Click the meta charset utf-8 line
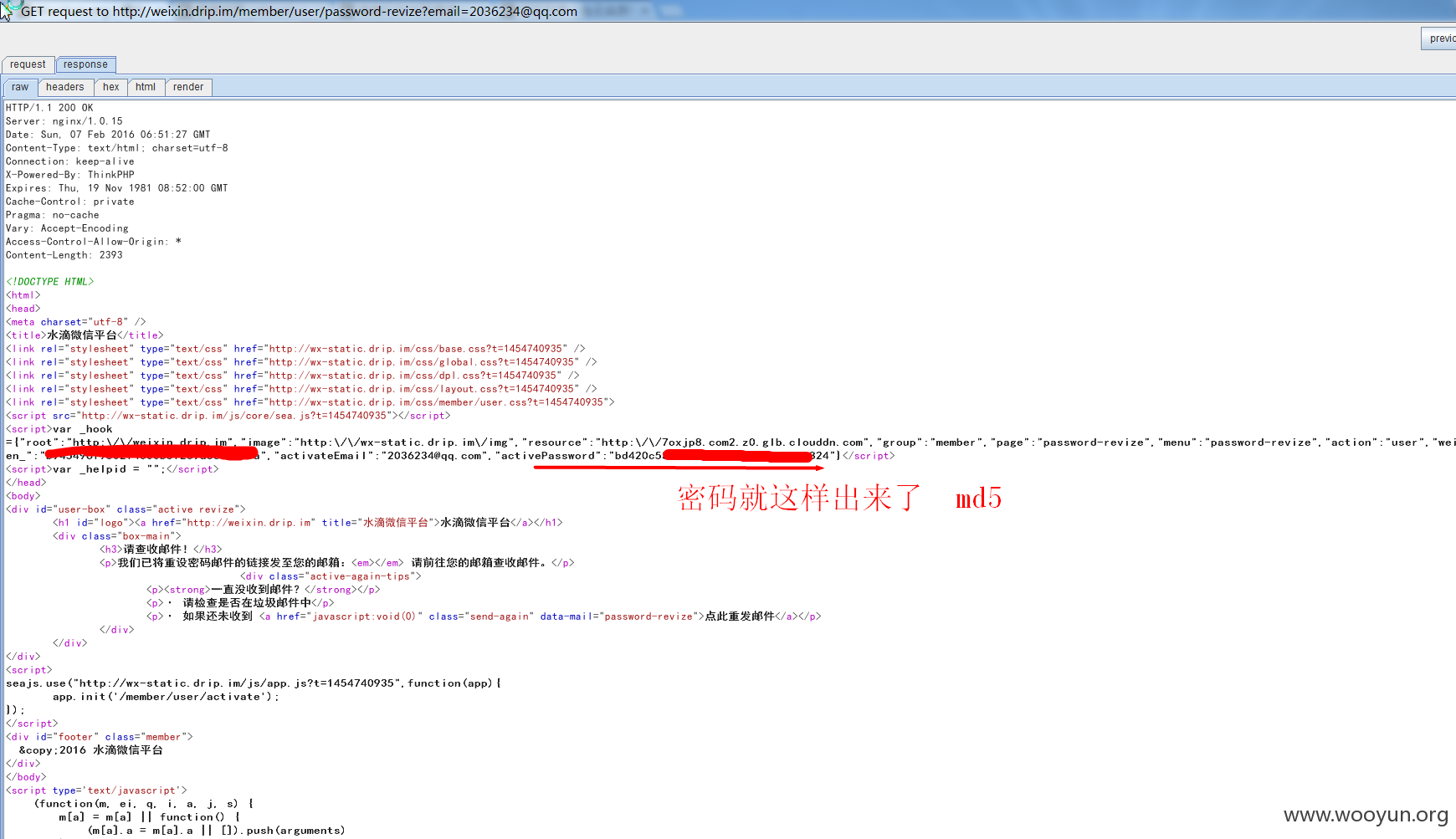The height and width of the screenshot is (839, 1456). click(76, 322)
